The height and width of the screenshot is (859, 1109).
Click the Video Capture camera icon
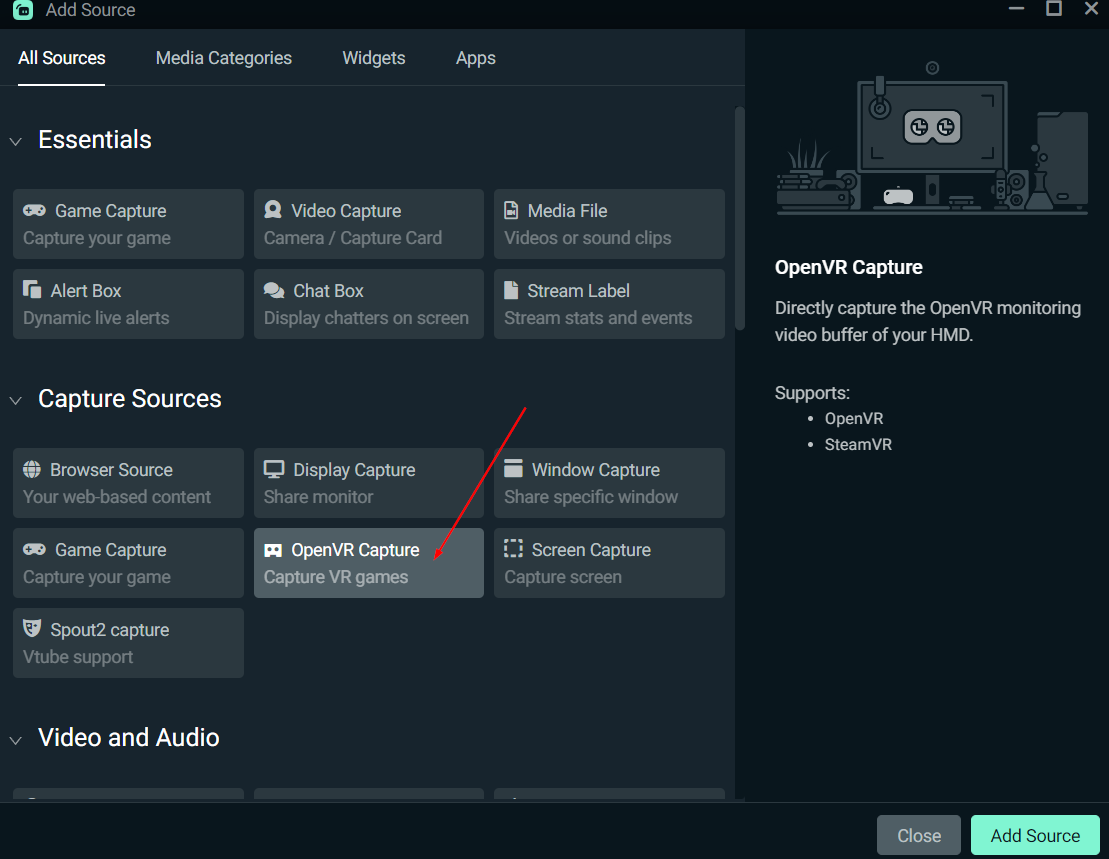pos(272,211)
